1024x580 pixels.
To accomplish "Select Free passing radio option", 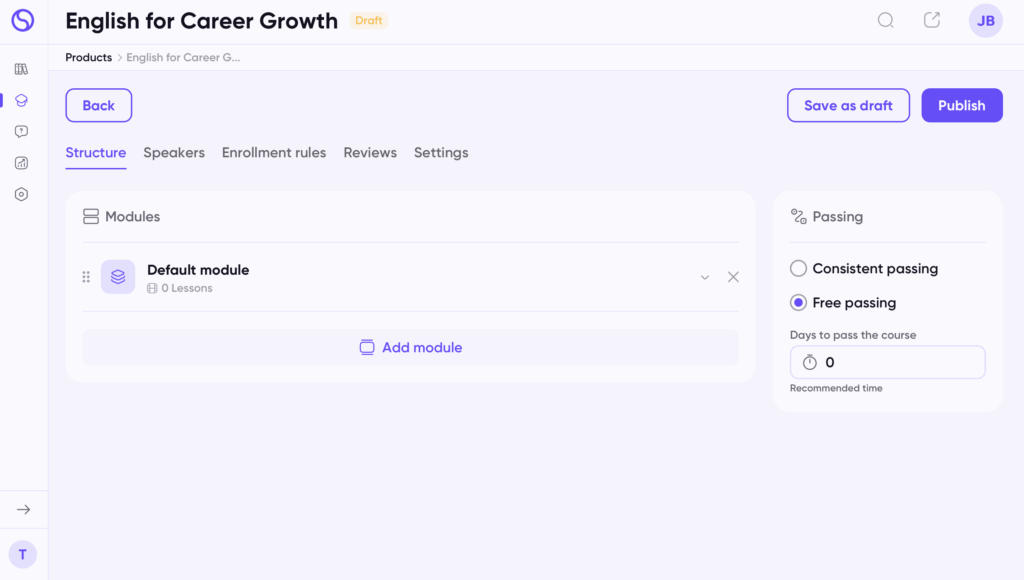I will 798,302.
